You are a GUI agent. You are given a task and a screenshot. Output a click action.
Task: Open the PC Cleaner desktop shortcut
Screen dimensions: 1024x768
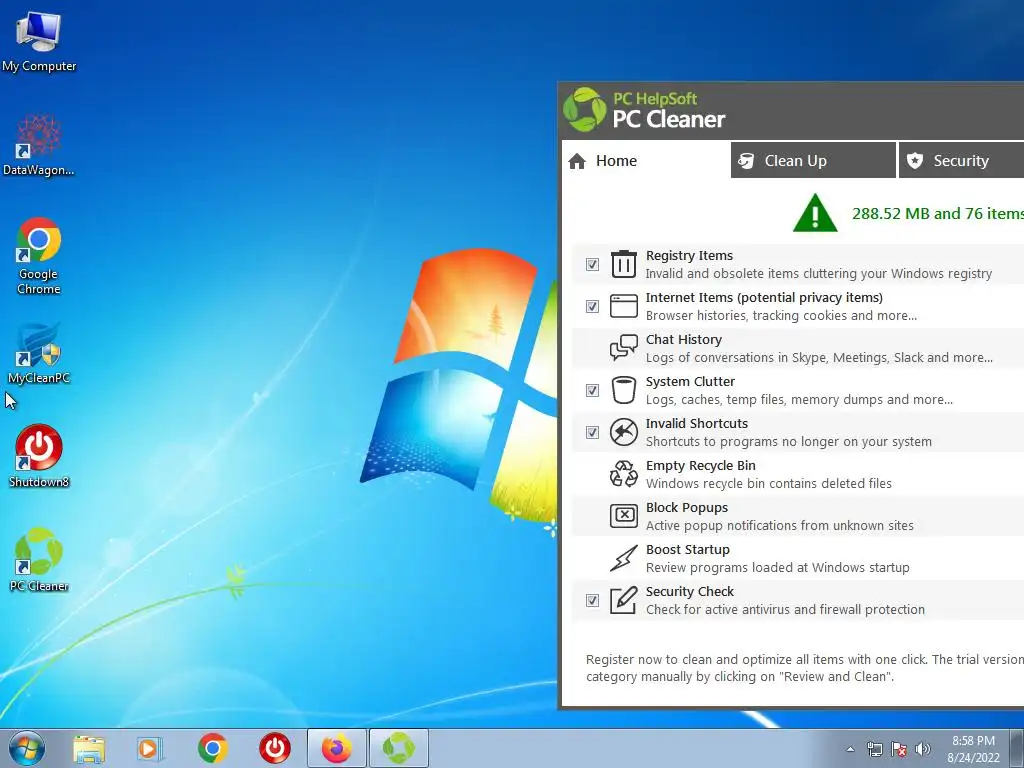point(39,560)
